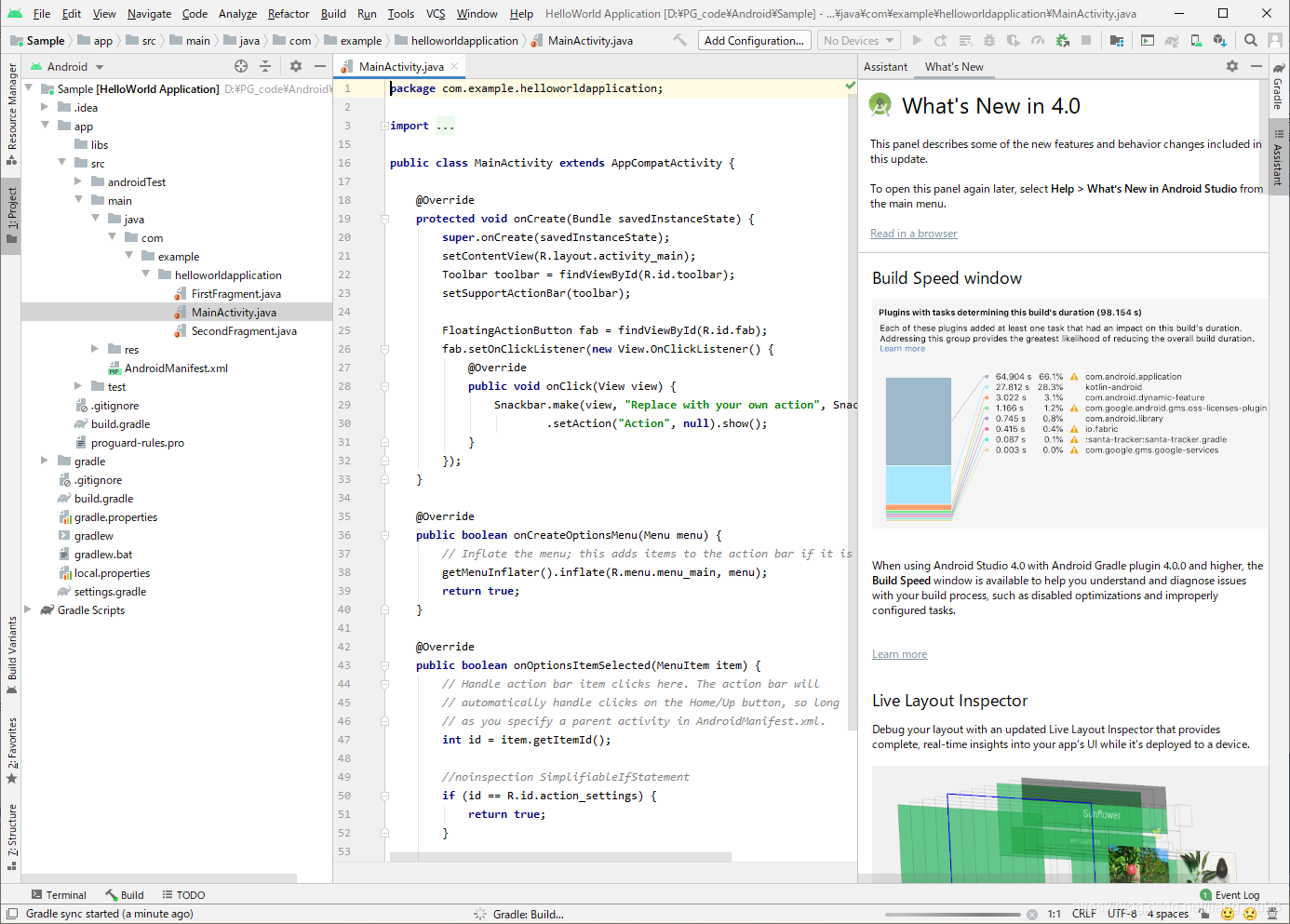Expand the androidTest folder
Screen dimensions: 1290x924
click(78, 181)
